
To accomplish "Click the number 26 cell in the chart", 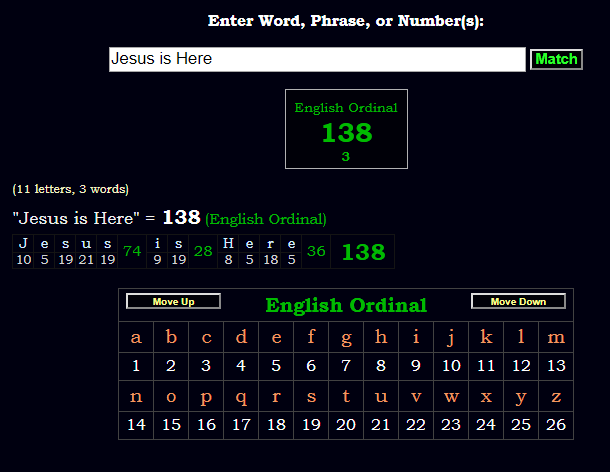I will (556, 425).
